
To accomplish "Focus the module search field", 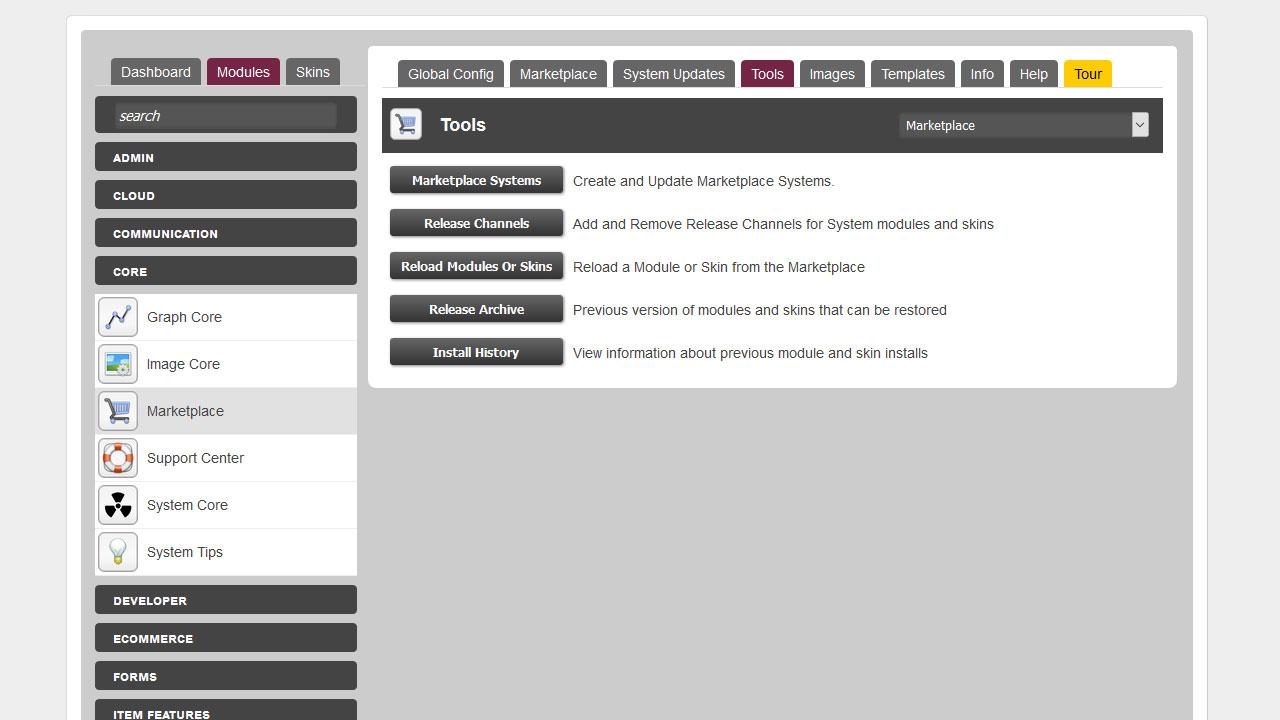I will point(226,116).
